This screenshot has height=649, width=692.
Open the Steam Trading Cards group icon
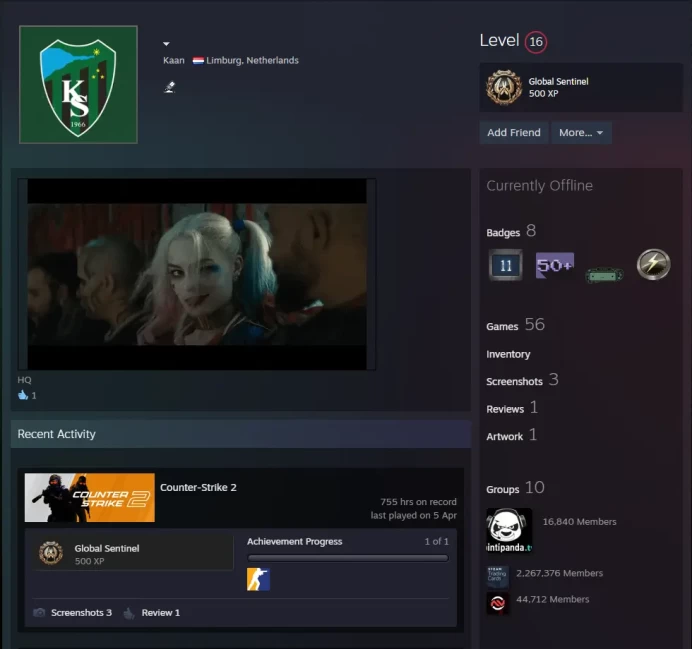click(x=497, y=577)
